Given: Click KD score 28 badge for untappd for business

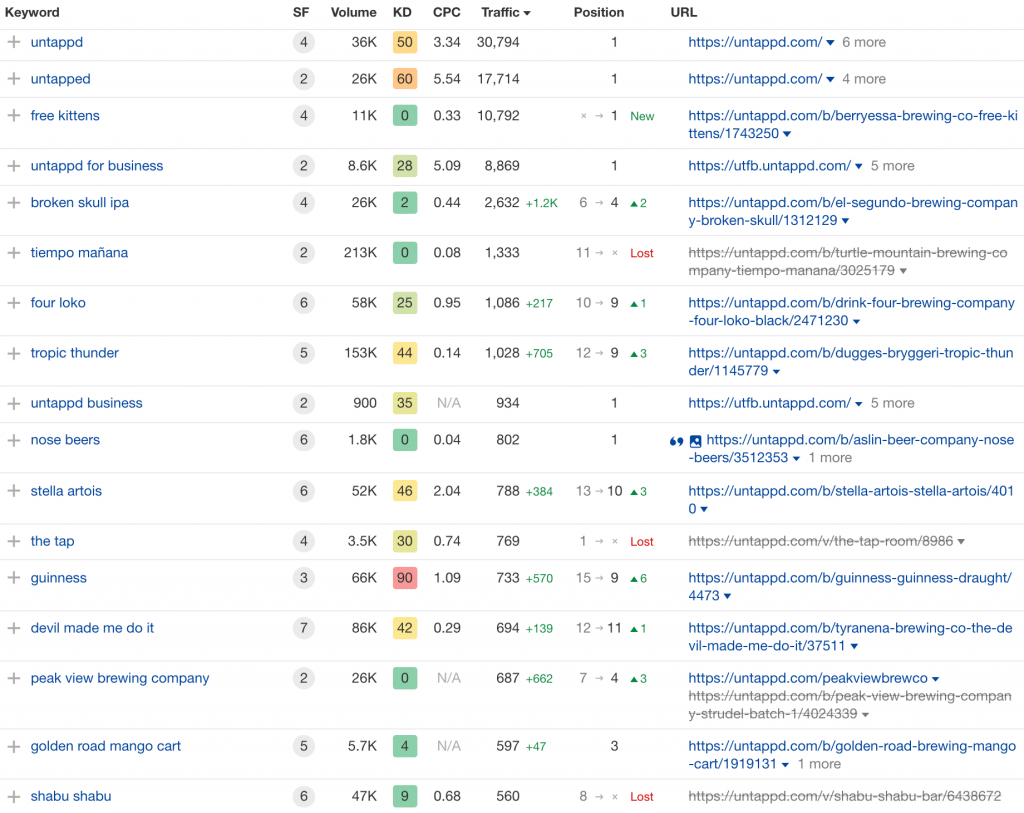Looking at the screenshot, I should [x=405, y=166].
